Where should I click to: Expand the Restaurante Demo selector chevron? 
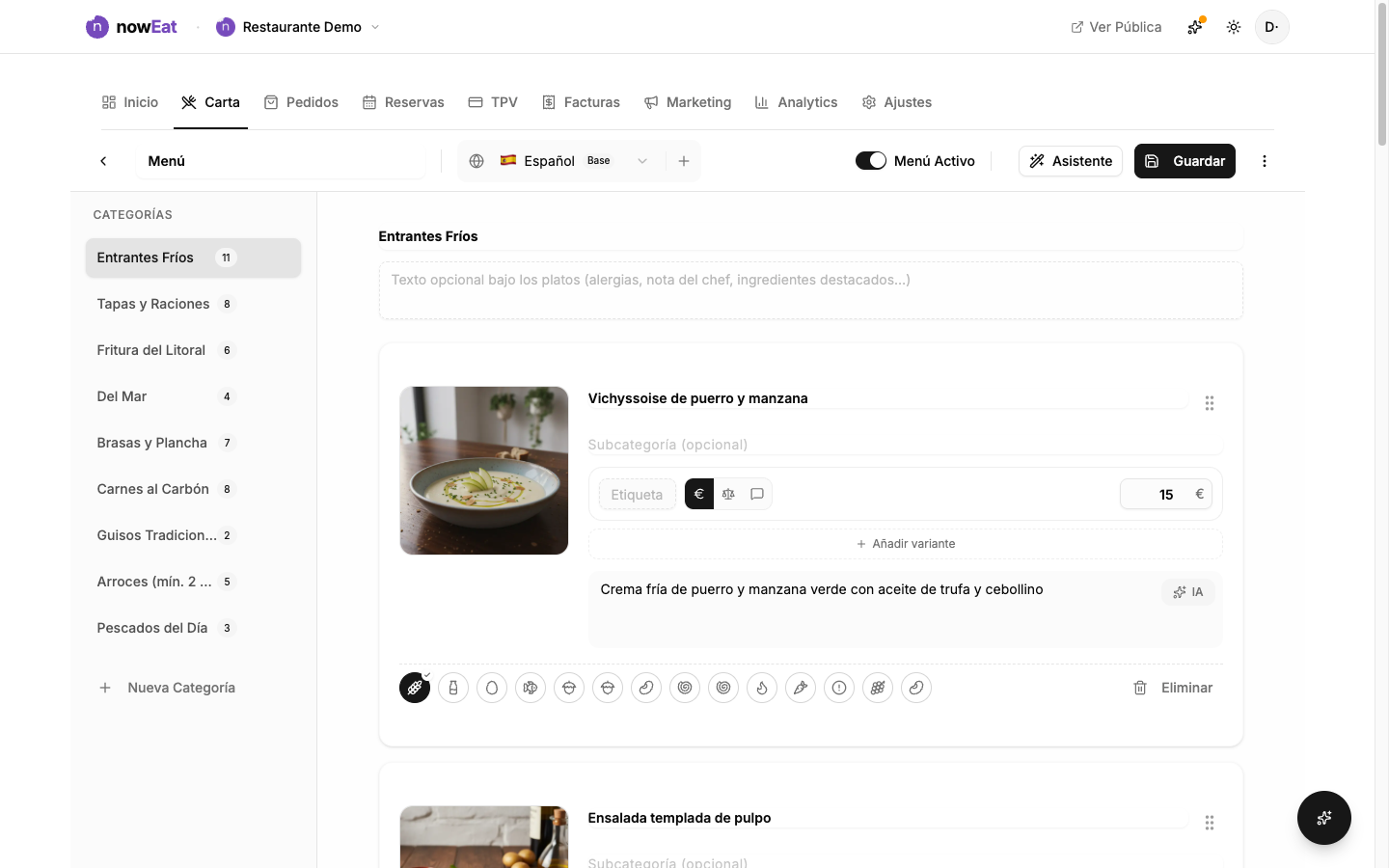pyautogui.click(x=375, y=27)
